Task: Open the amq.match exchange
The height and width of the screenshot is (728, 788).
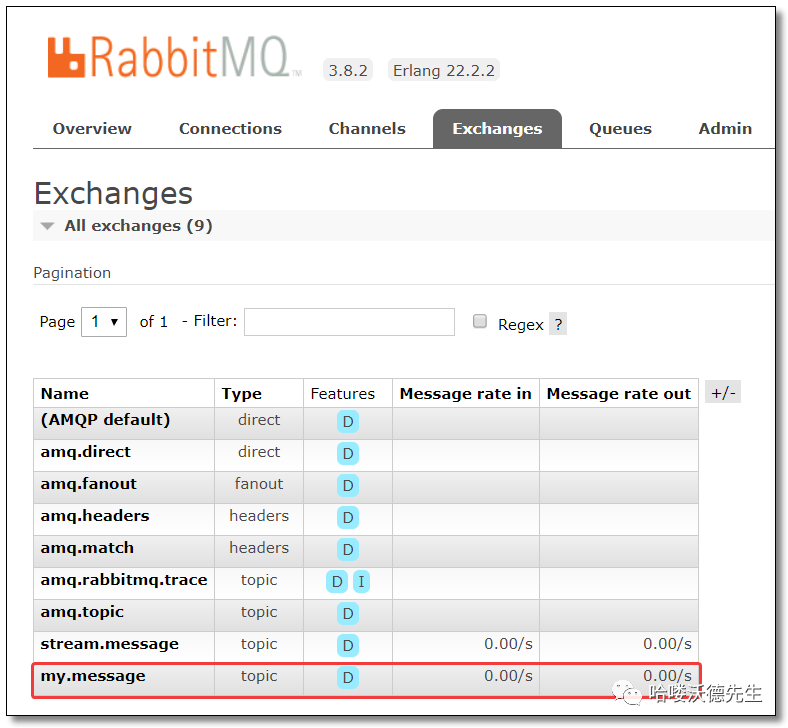Action: coord(87,548)
